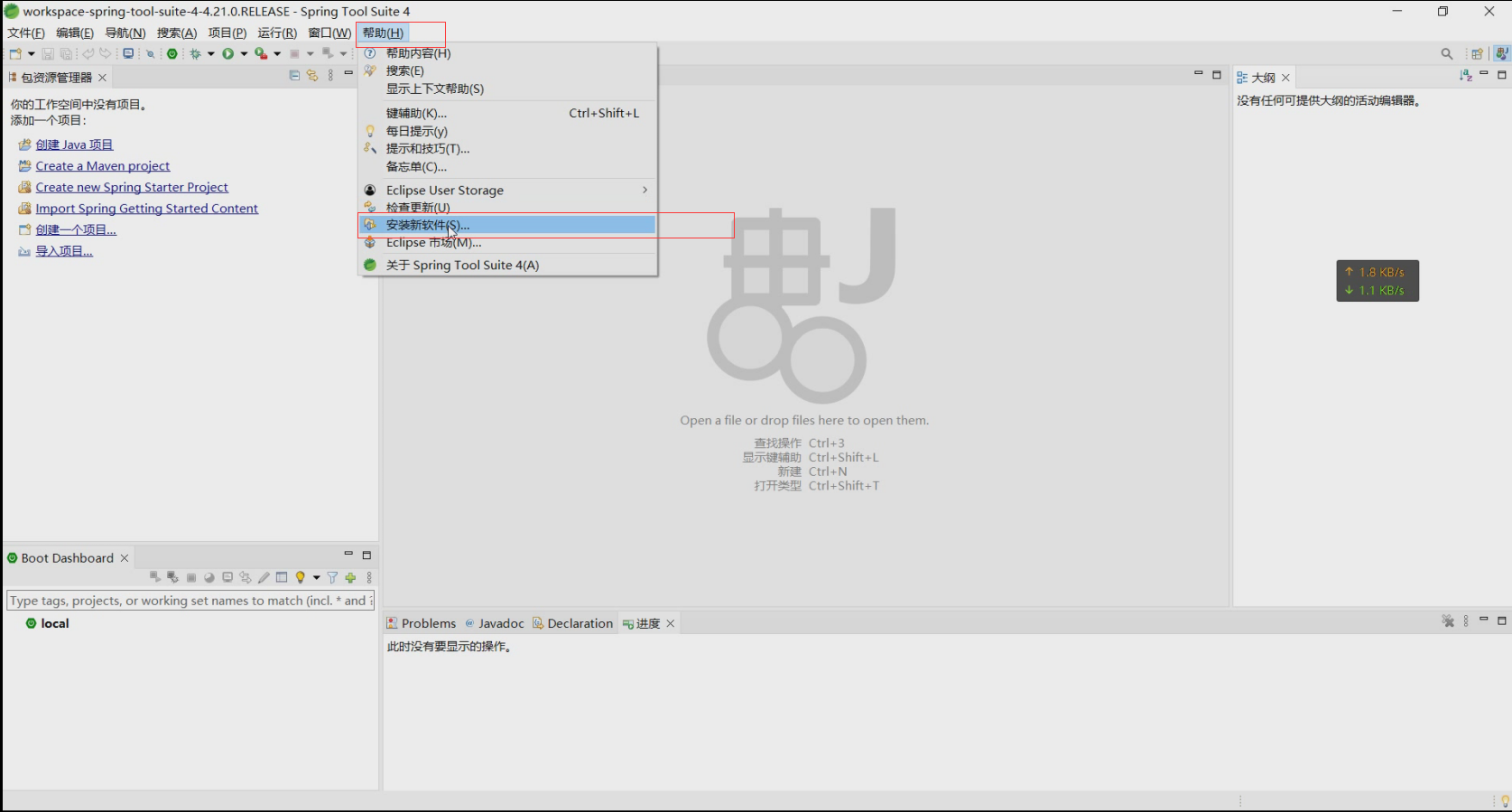The width and height of the screenshot is (1512, 812).
Task: Click the Open Console monitor toolbar icon
Action: click(x=128, y=53)
